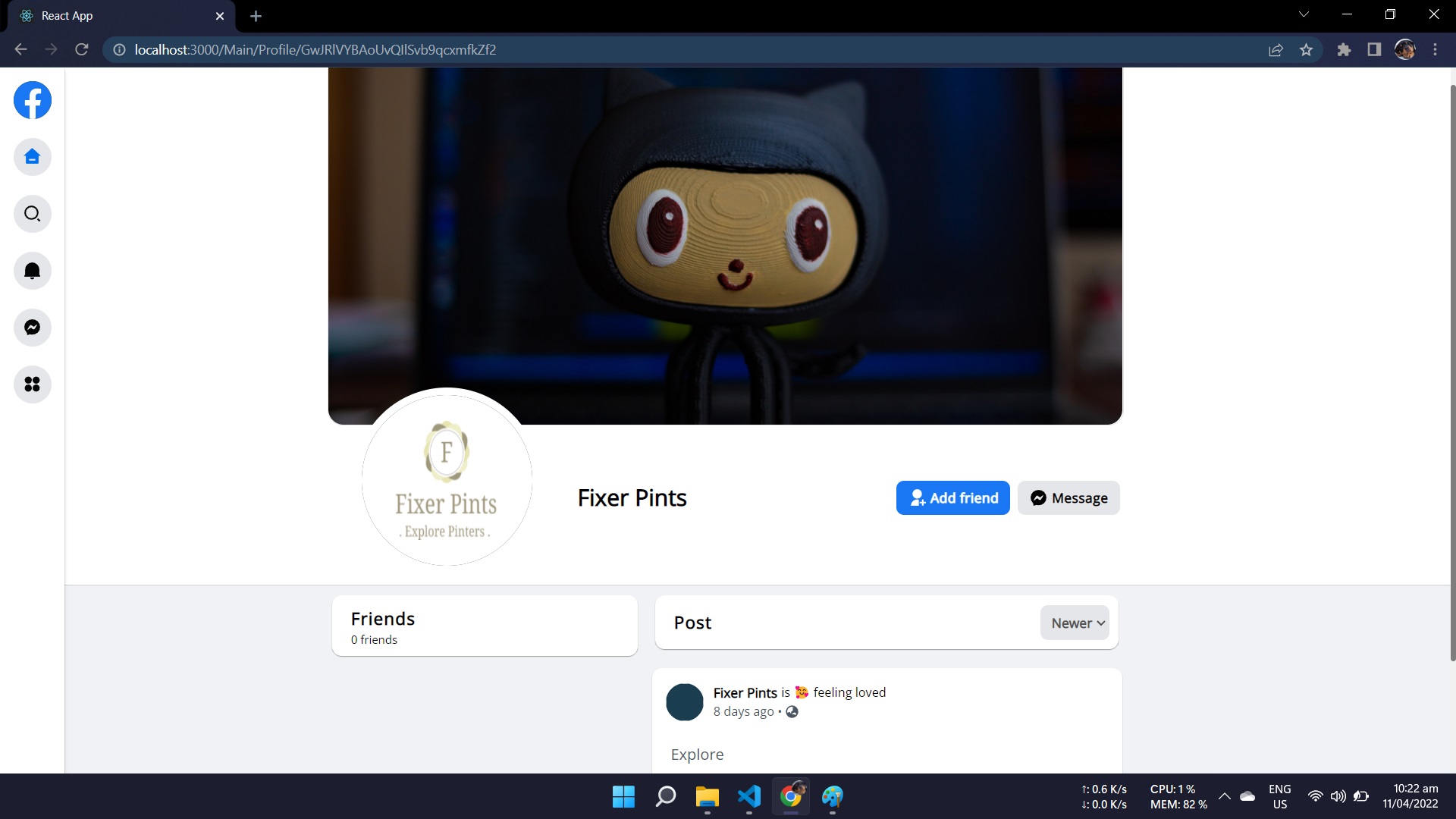Toggle Wi-Fi from the system tray
This screenshot has height=819, width=1456.
(1315, 796)
